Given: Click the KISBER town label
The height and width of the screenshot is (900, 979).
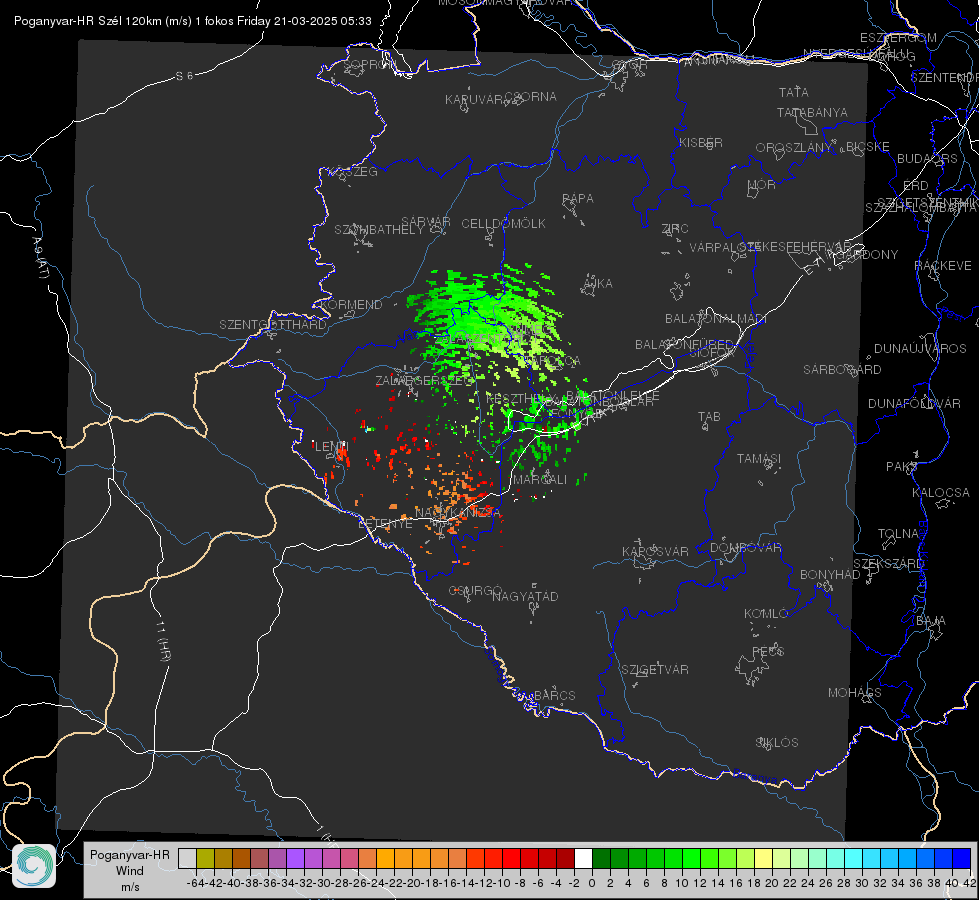Looking at the screenshot, I should [x=701, y=142].
